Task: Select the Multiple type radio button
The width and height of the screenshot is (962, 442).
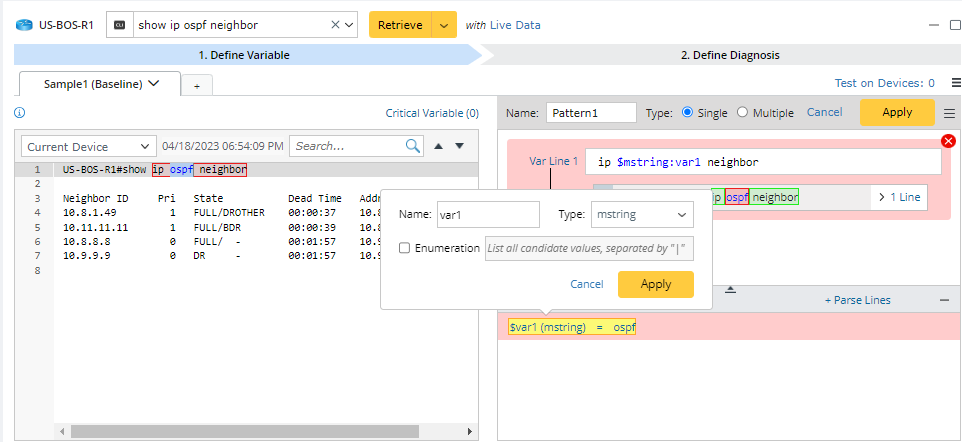Action: [742, 113]
